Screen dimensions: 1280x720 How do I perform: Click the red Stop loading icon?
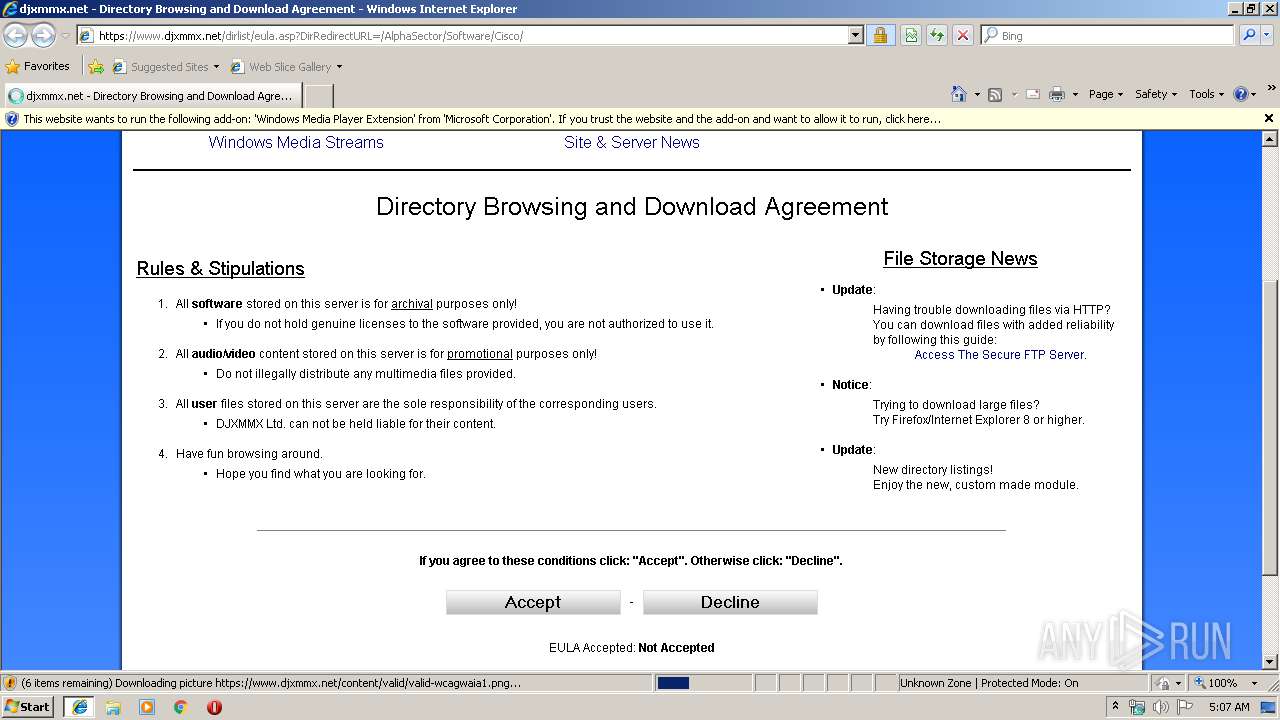pos(963,35)
